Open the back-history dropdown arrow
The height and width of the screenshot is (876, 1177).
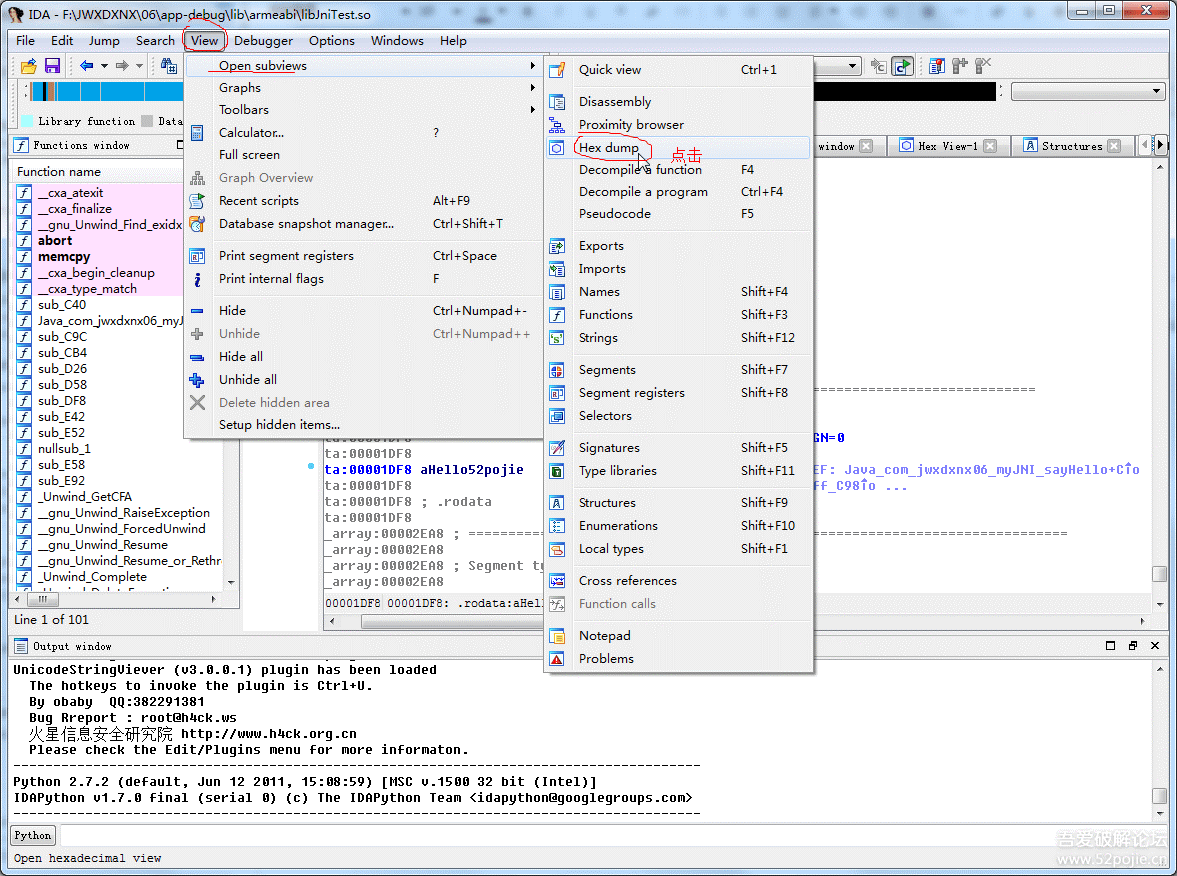point(103,66)
